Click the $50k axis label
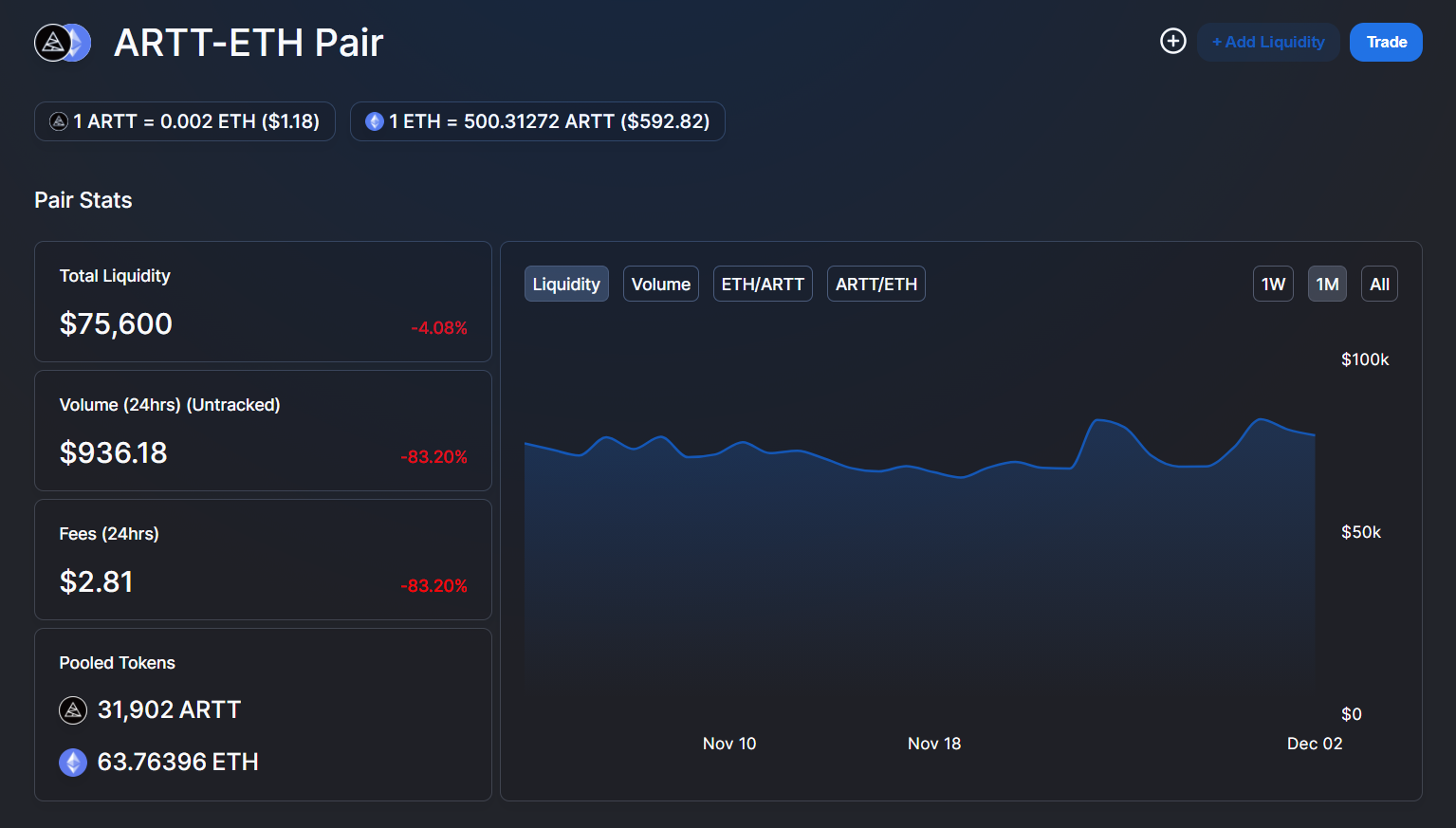The width and height of the screenshot is (1456, 828). pyautogui.click(x=1361, y=532)
